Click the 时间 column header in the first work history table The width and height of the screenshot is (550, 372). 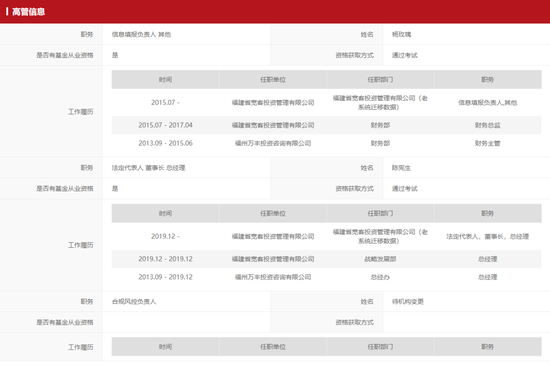[165, 80]
